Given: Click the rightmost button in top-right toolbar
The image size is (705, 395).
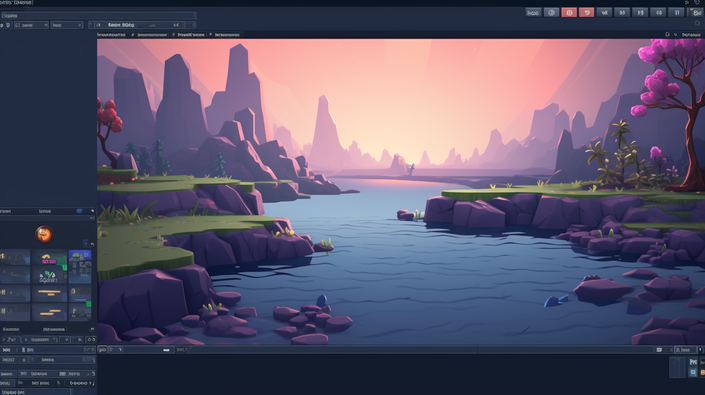Looking at the screenshot, I should [x=696, y=13].
